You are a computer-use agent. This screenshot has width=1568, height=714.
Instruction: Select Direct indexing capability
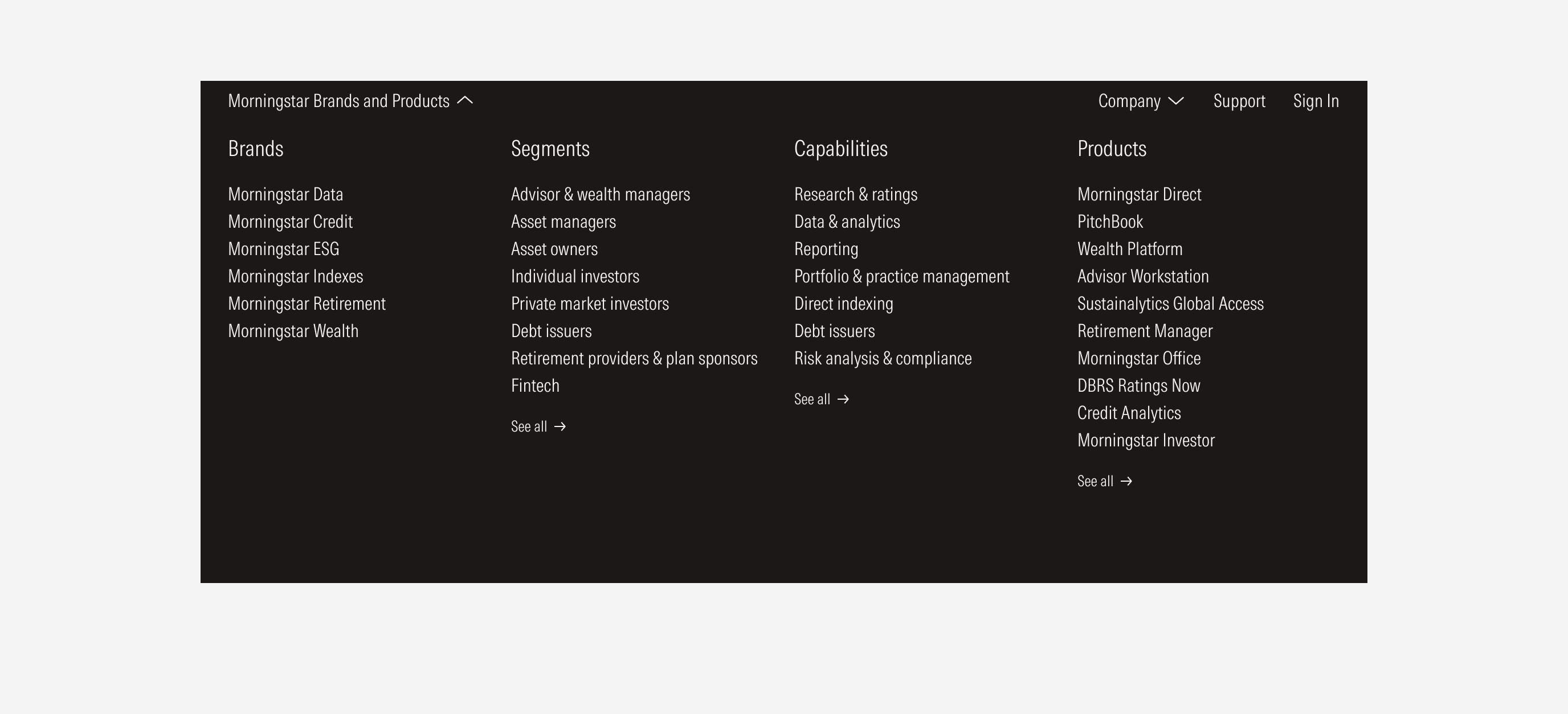(x=843, y=304)
